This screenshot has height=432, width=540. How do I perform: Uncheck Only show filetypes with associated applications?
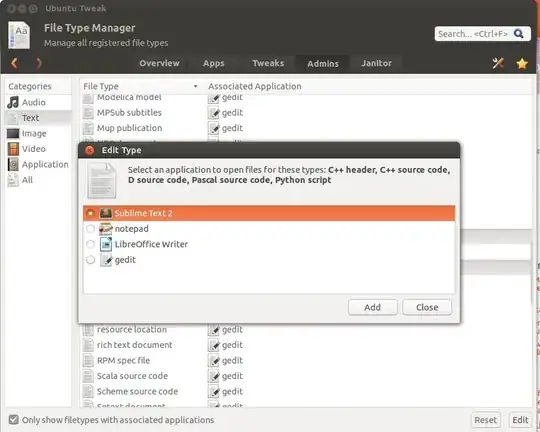tap(13, 420)
